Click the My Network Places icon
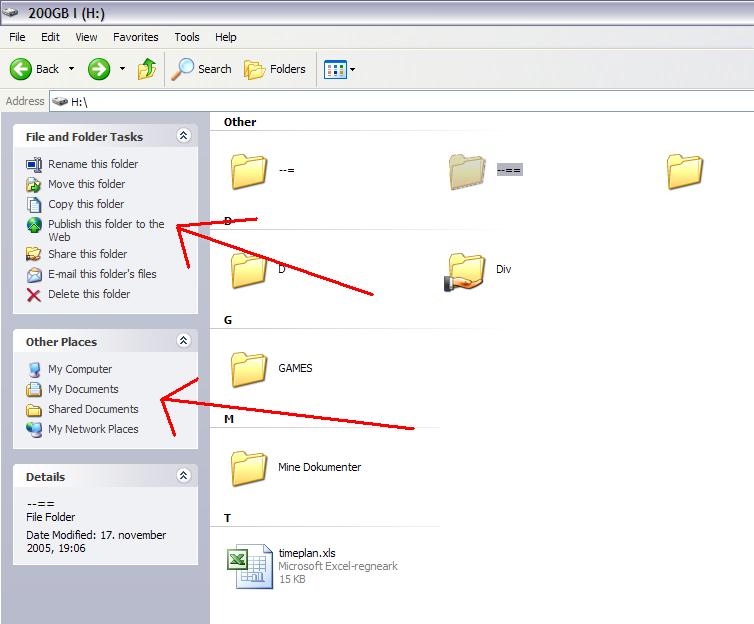Viewport: 754px width, 624px height. 34,430
